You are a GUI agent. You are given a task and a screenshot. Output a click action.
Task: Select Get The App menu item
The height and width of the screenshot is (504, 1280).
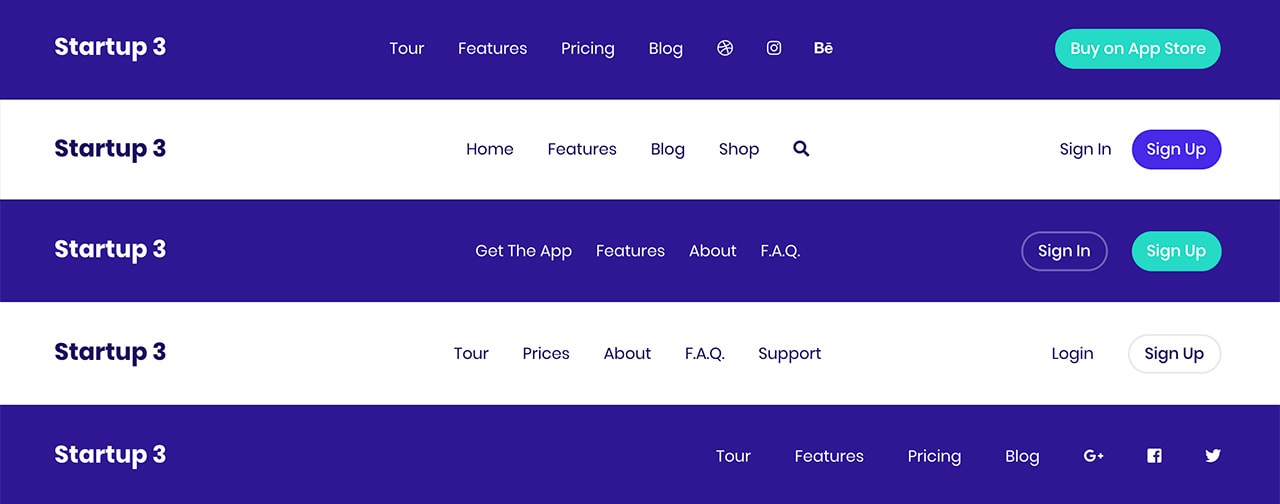pyautogui.click(x=523, y=251)
